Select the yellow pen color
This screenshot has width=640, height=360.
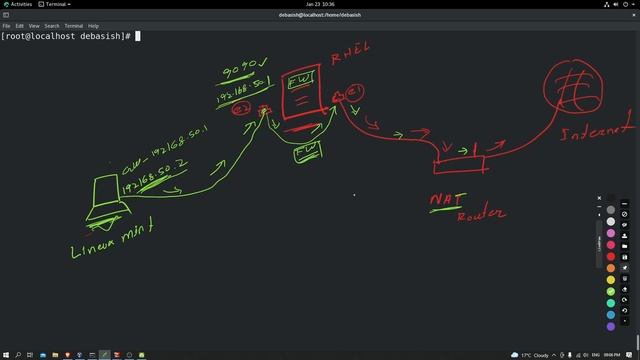click(611, 280)
